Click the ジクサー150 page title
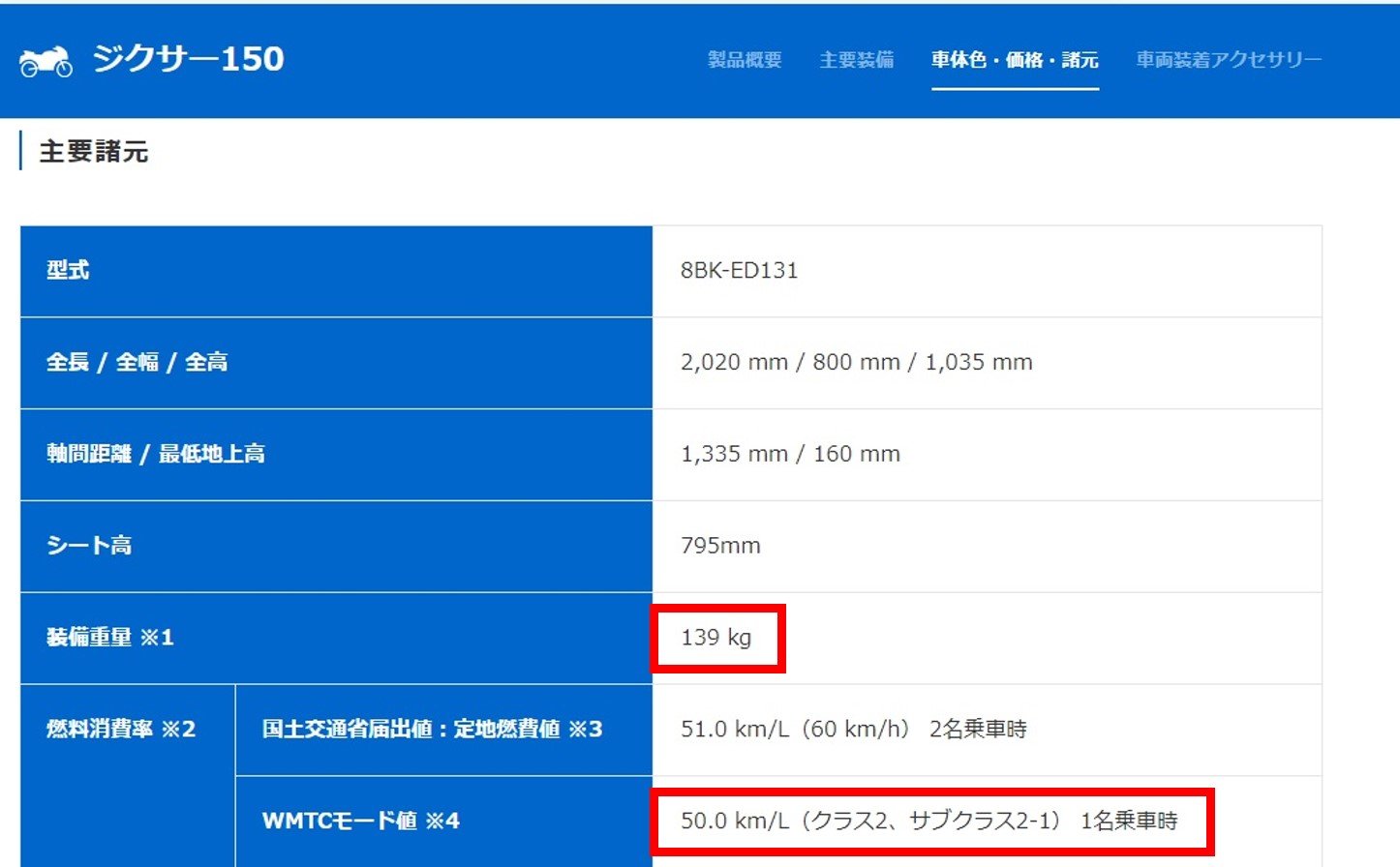 [188, 59]
